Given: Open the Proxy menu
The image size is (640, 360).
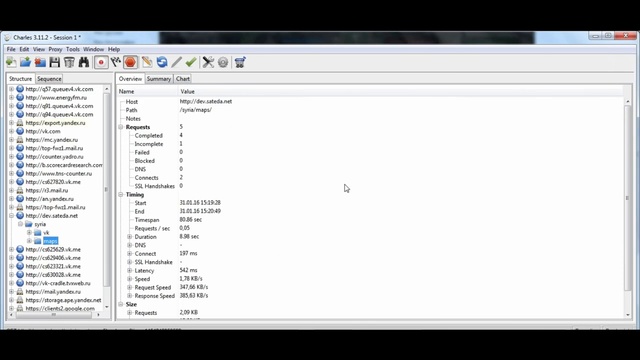Looking at the screenshot, I should 55,49.
